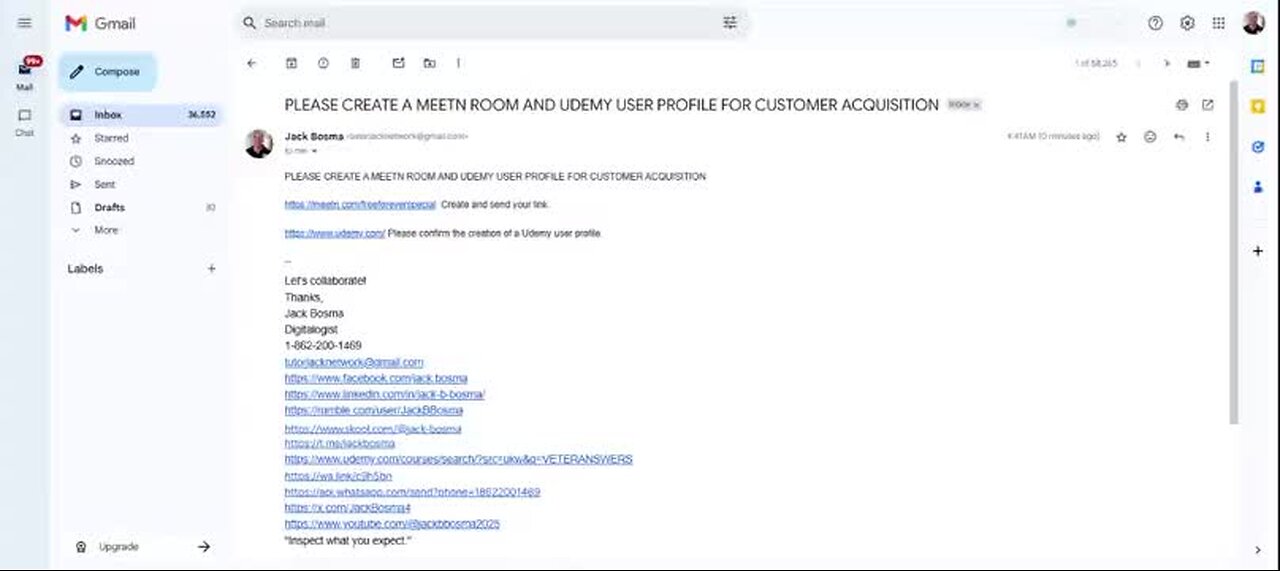Click the Compose button

[107, 72]
